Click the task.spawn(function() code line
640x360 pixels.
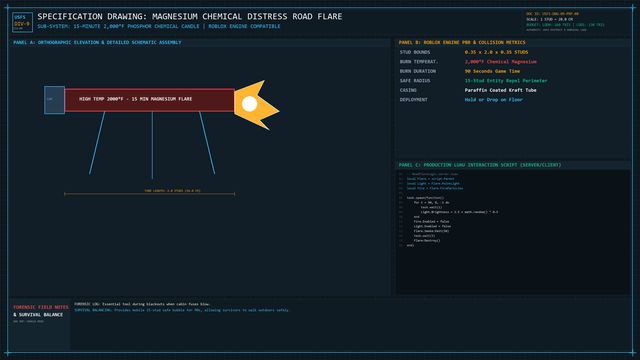click(x=425, y=198)
